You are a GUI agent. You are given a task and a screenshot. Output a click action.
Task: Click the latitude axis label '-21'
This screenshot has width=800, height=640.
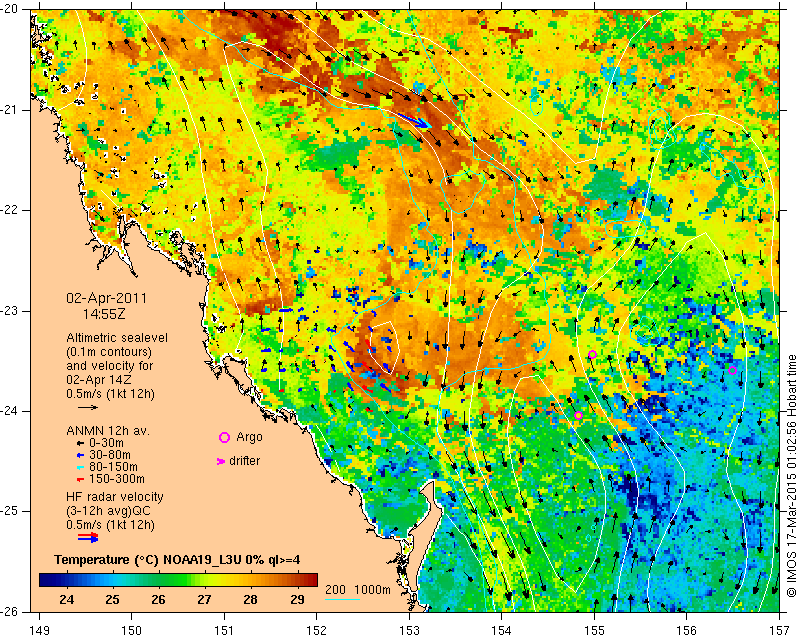pyautogui.click(x=9, y=110)
